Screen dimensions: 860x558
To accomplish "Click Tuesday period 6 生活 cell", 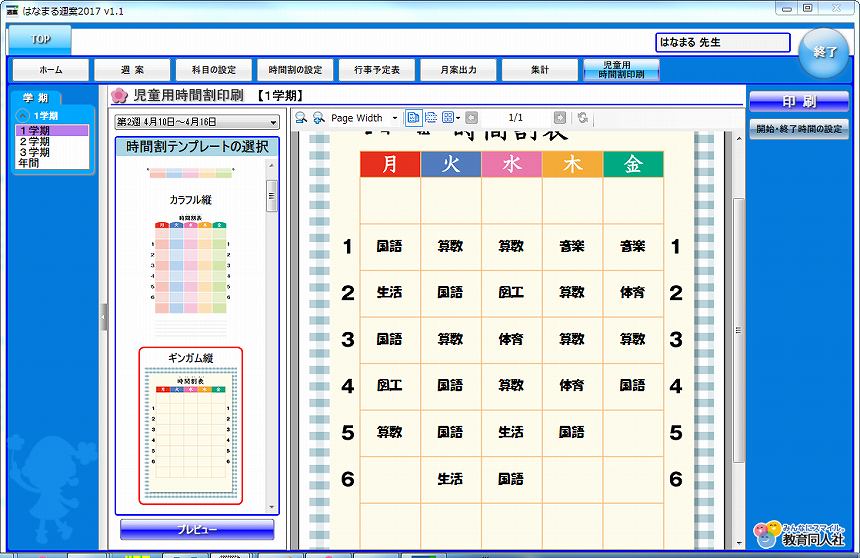I will click(450, 479).
